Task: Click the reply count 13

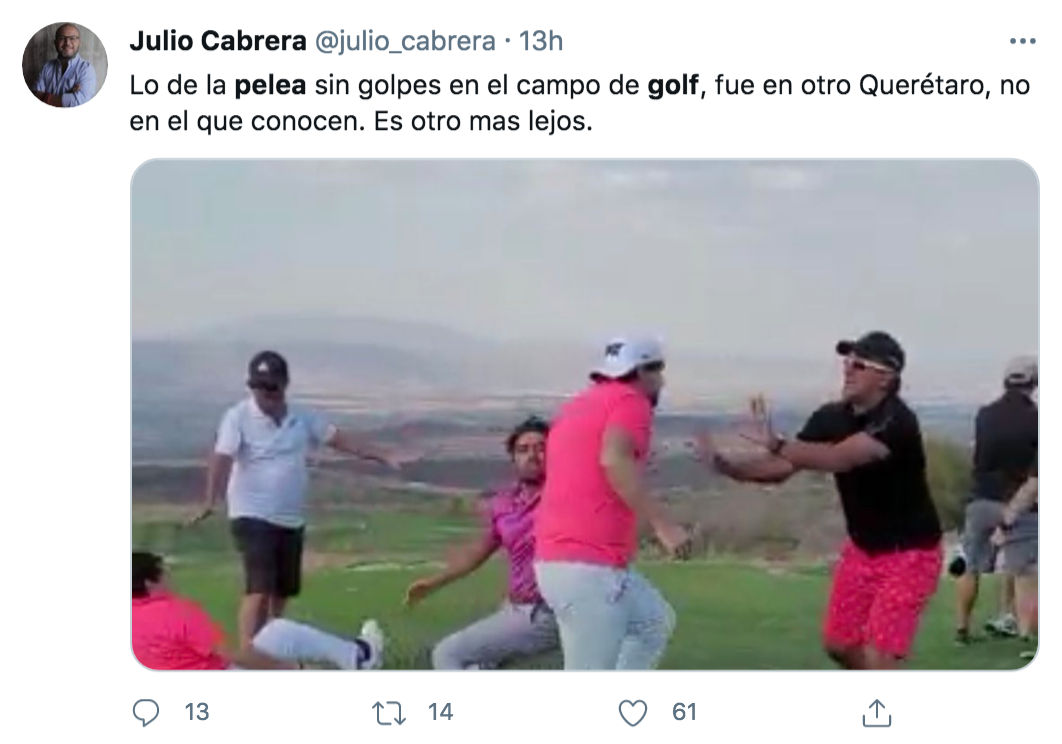Action: click(196, 712)
